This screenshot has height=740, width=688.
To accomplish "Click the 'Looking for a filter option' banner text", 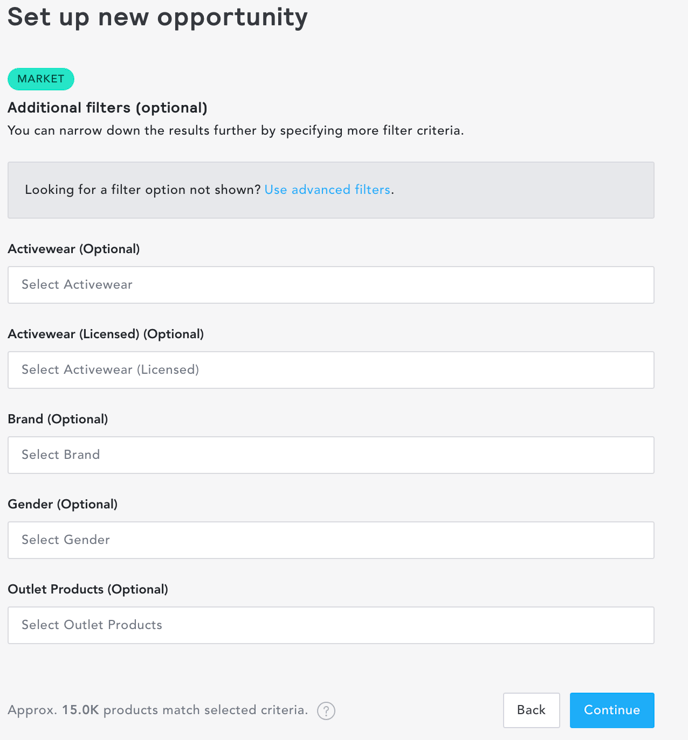I will [x=143, y=190].
